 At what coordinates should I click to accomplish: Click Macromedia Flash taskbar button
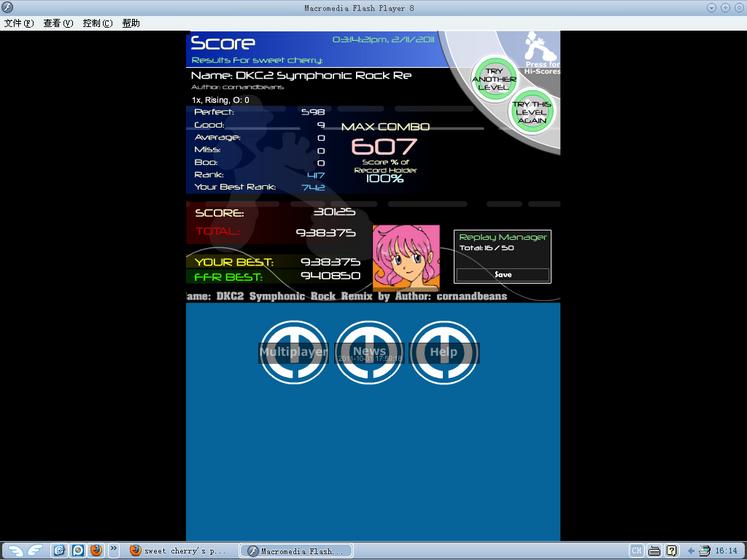pyautogui.click(x=297, y=550)
